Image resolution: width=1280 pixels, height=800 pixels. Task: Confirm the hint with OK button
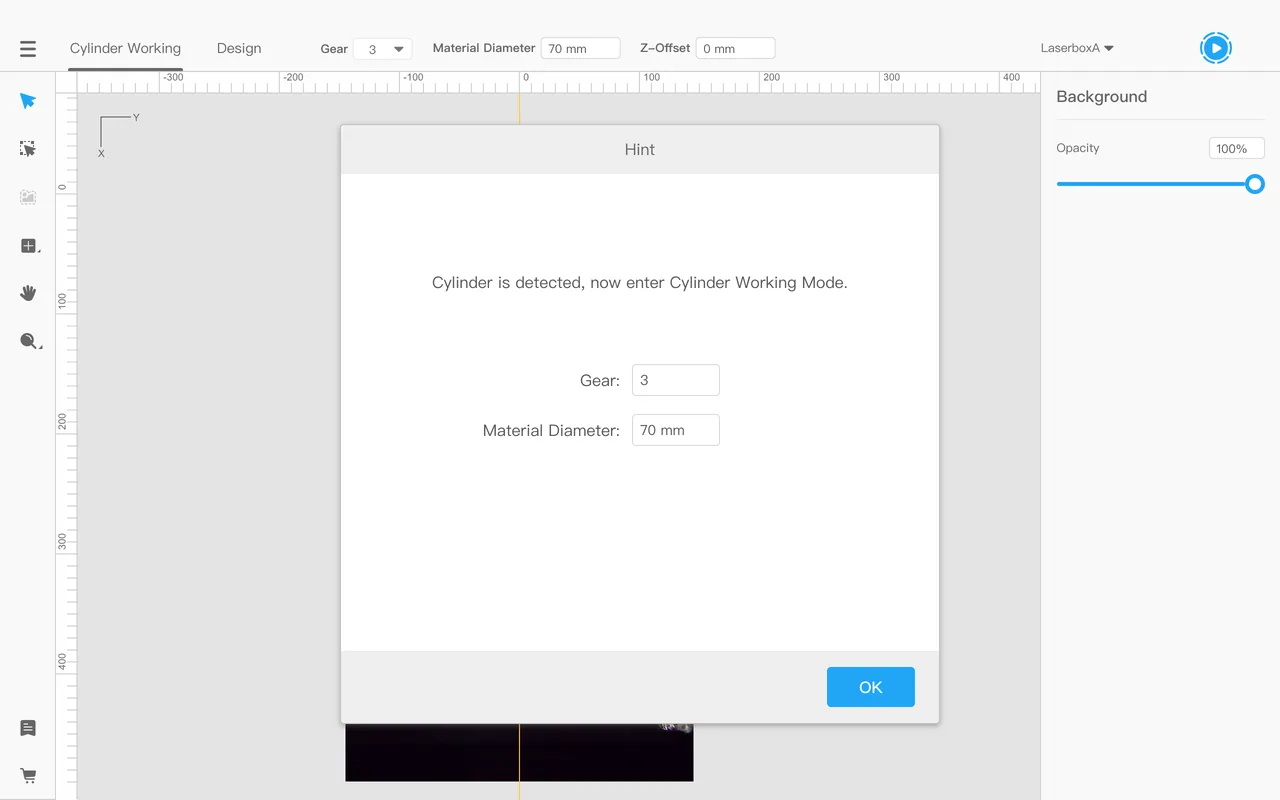click(871, 687)
